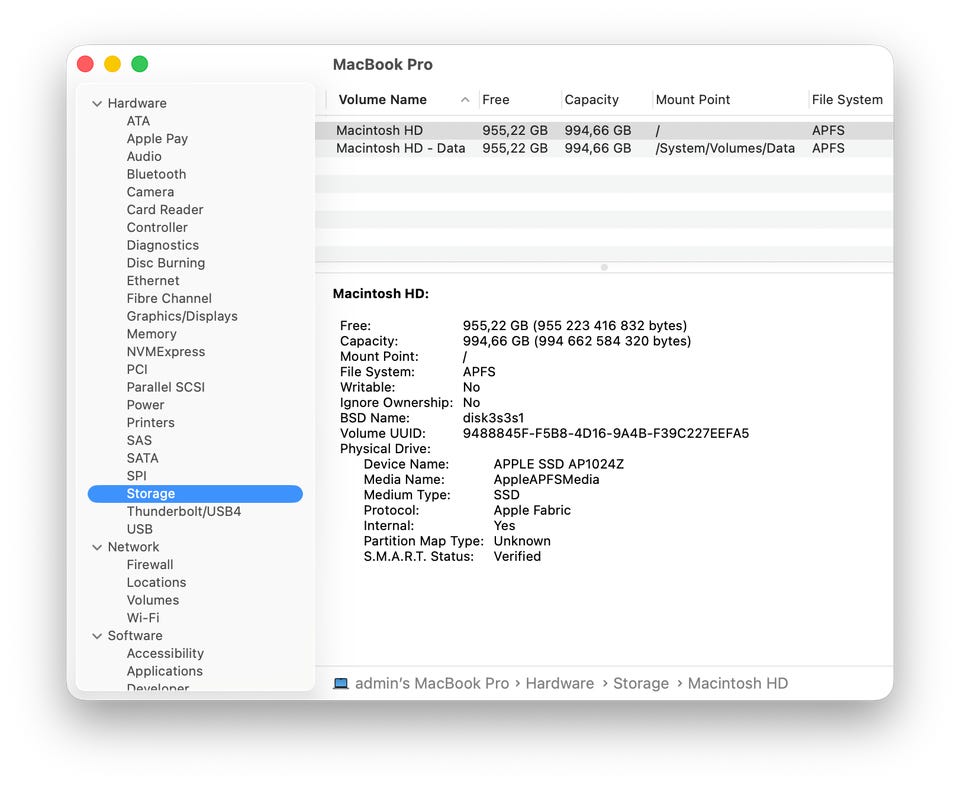The width and height of the screenshot is (960, 788).
Task: Sort by the Free column header
Action: (496, 100)
